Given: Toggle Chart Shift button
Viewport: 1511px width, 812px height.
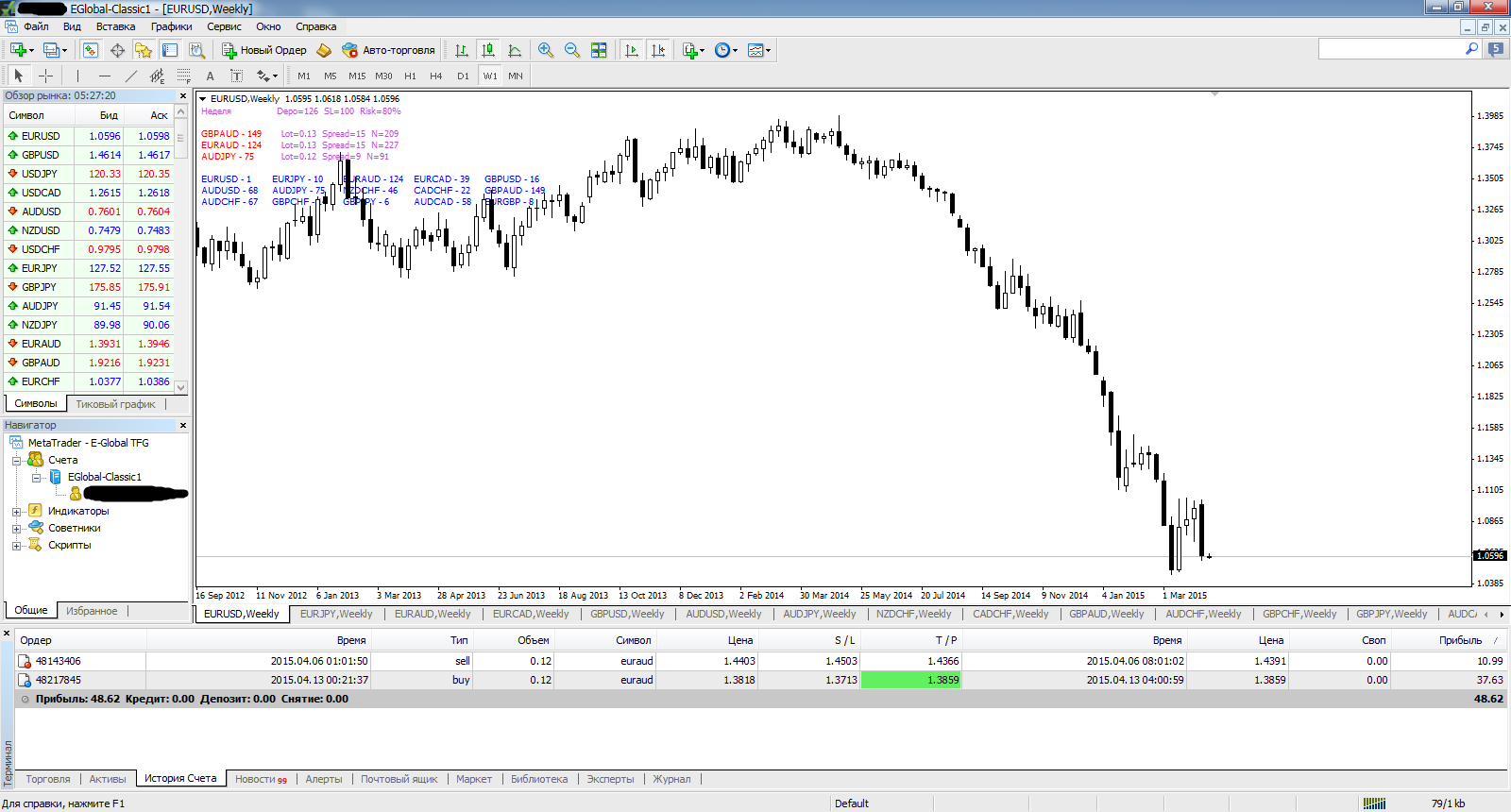Looking at the screenshot, I should [x=658, y=50].
